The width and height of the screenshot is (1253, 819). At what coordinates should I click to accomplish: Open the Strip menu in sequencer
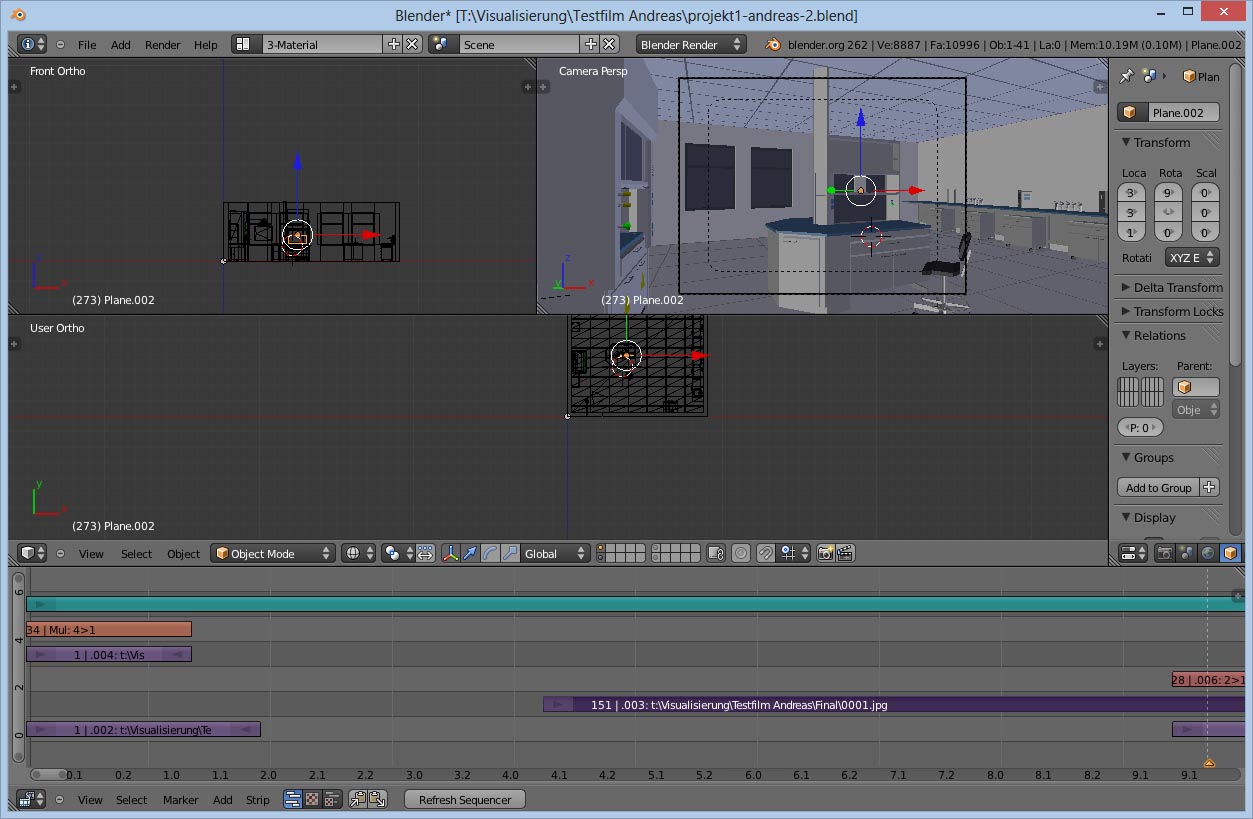[x=258, y=800]
